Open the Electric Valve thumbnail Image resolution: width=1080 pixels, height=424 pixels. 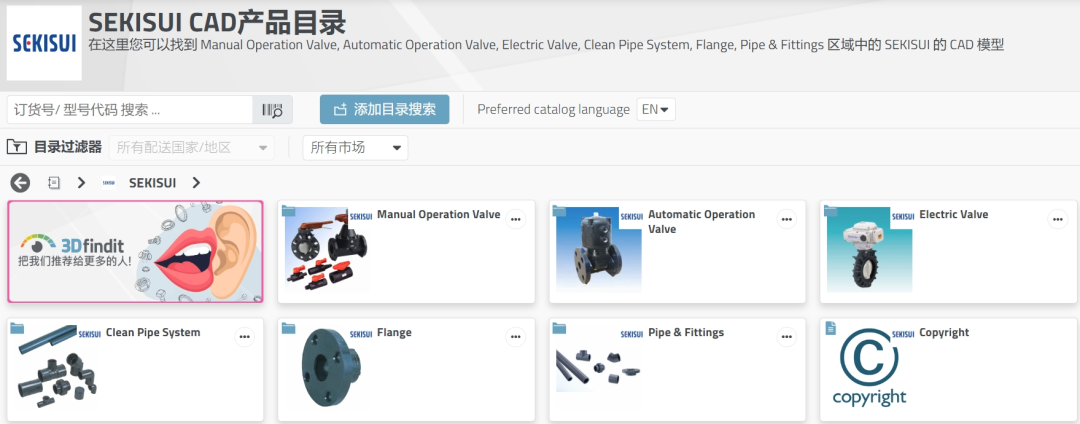(870, 250)
